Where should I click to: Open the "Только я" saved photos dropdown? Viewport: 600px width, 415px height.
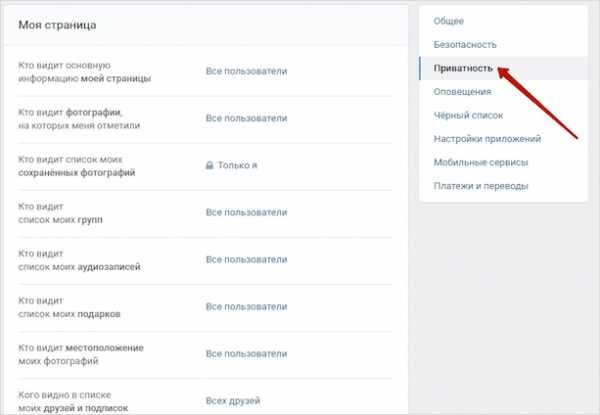coord(238,165)
